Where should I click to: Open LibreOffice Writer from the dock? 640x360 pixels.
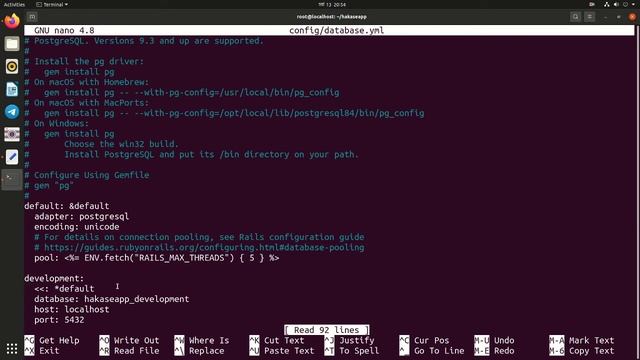[x=12, y=89]
